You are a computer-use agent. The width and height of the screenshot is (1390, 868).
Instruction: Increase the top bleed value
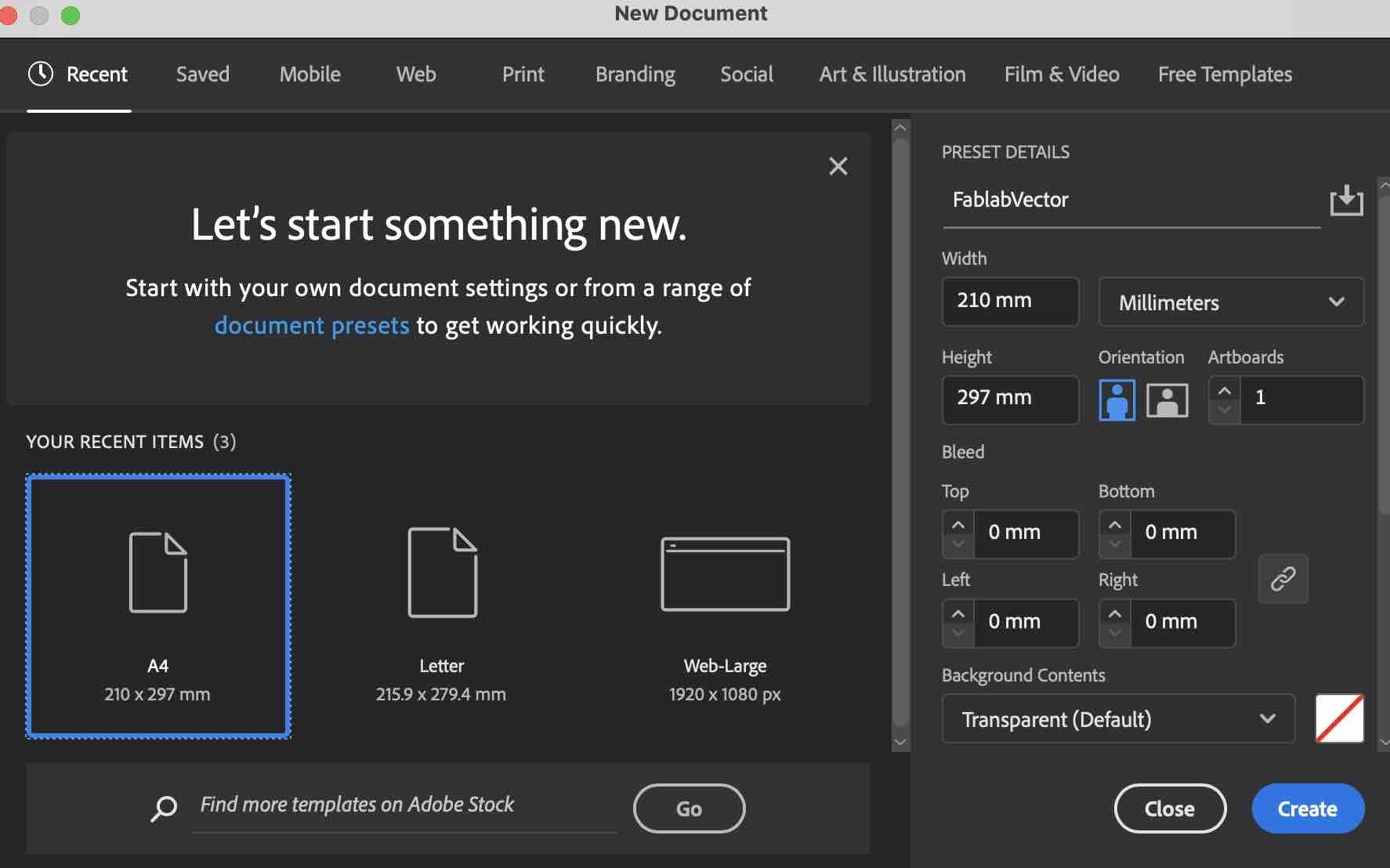(x=958, y=524)
